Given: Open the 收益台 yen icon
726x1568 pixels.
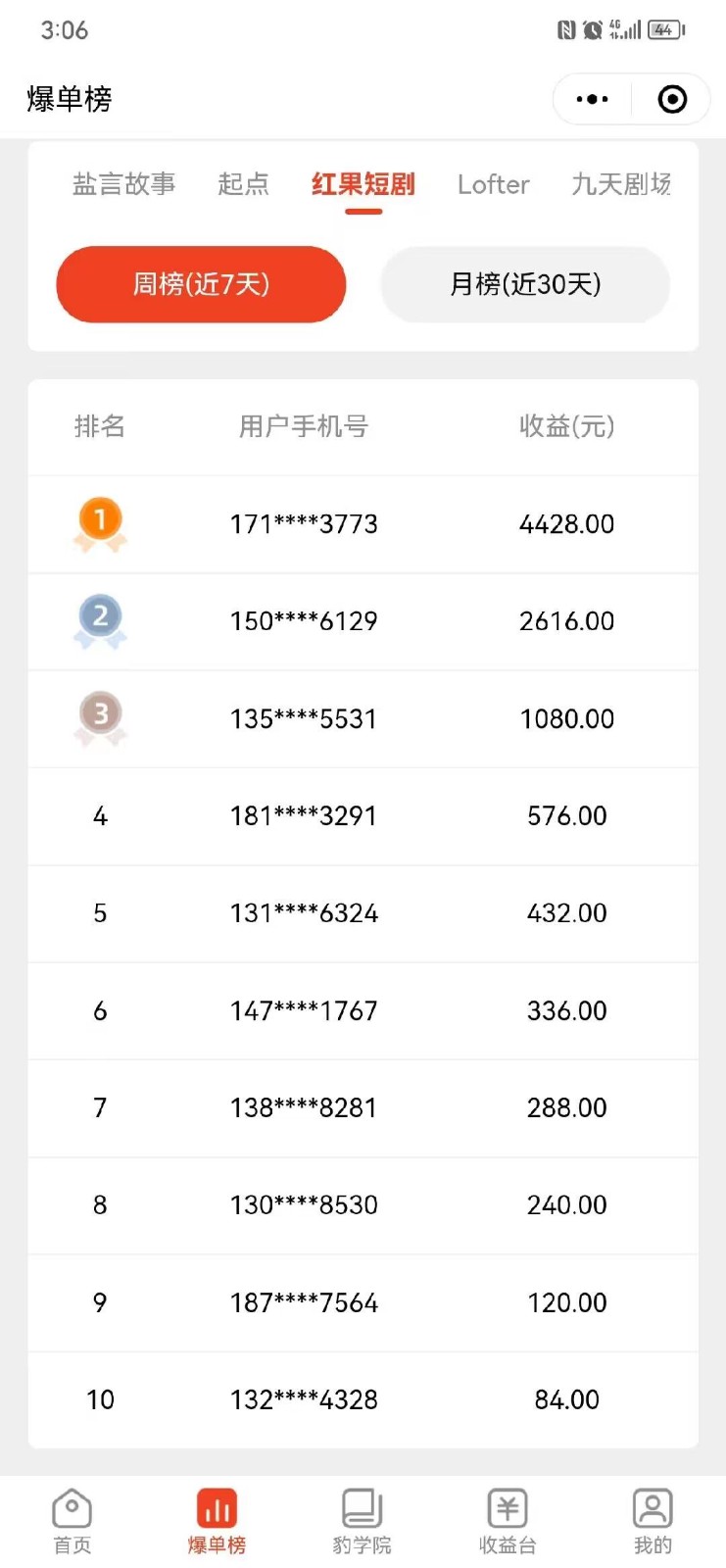Looking at the screenshot, I should 508,1510.
